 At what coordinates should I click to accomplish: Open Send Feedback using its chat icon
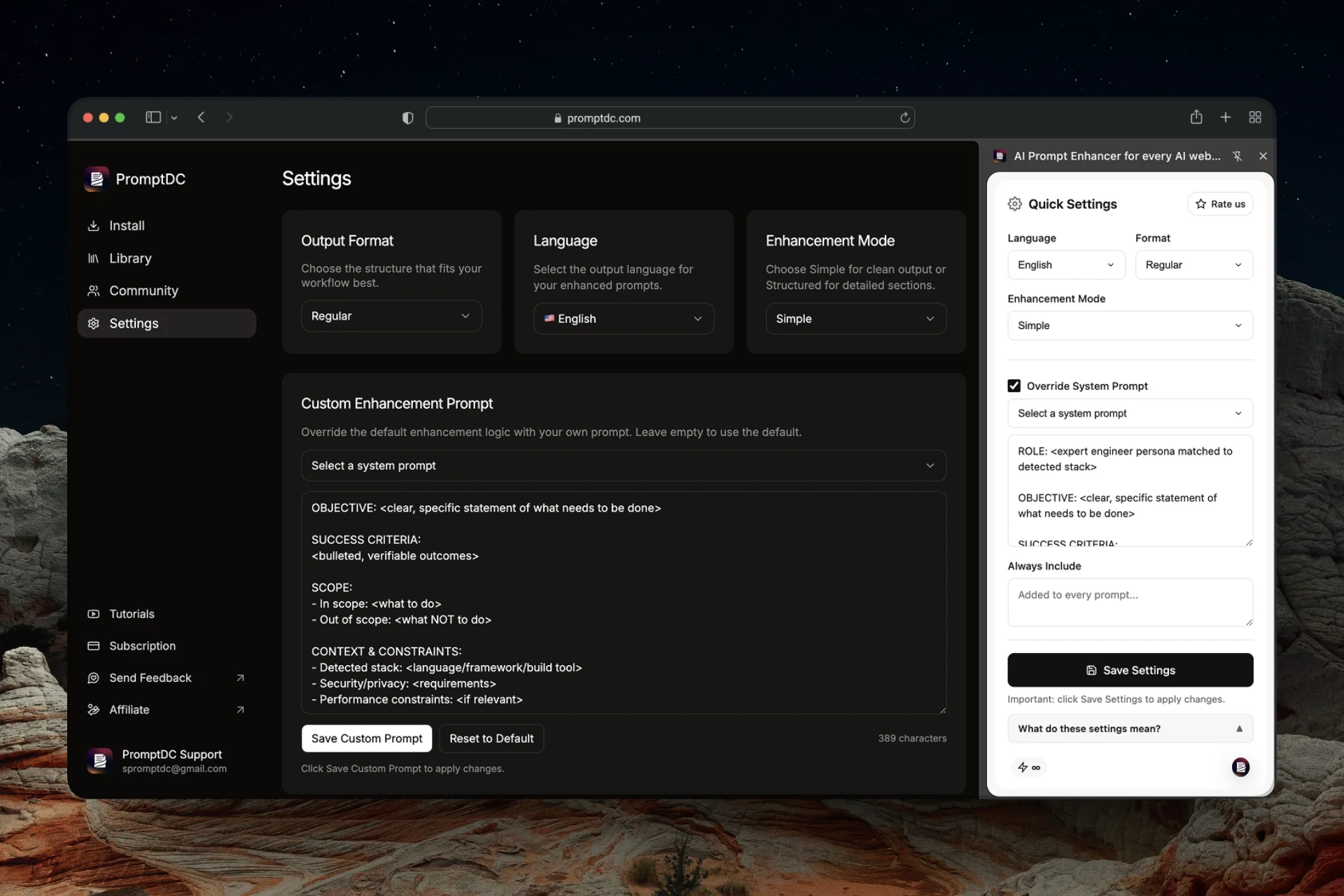point(94,678)
